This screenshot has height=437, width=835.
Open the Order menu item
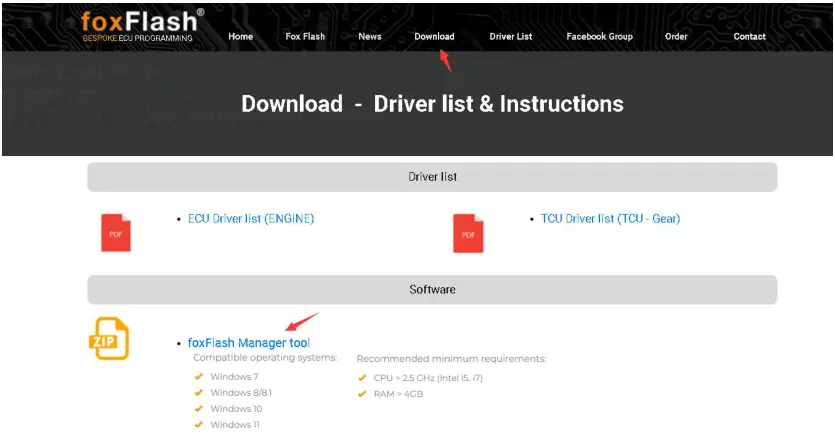pyautogui.click(x=676, y=36)
